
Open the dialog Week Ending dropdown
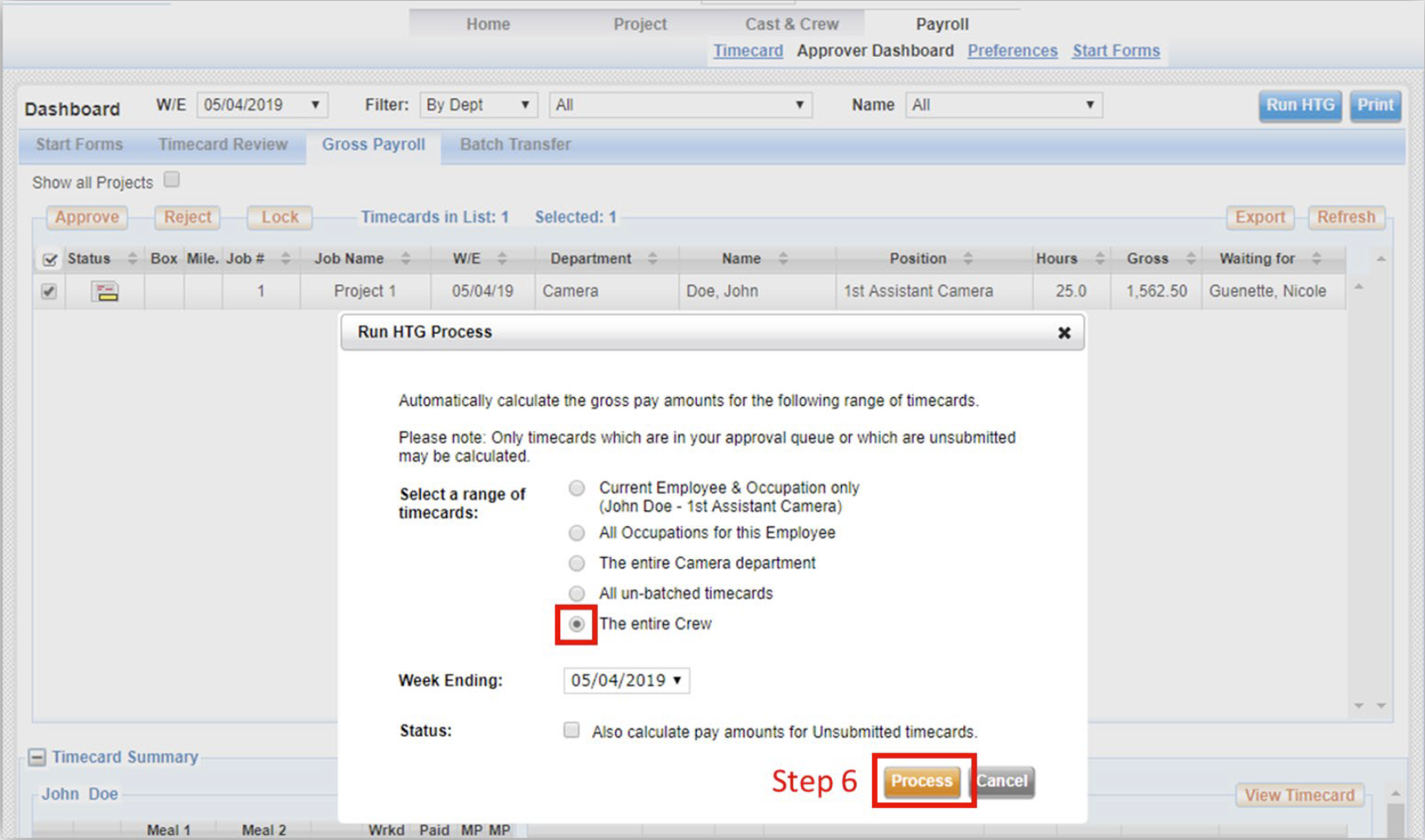[627, 680]
